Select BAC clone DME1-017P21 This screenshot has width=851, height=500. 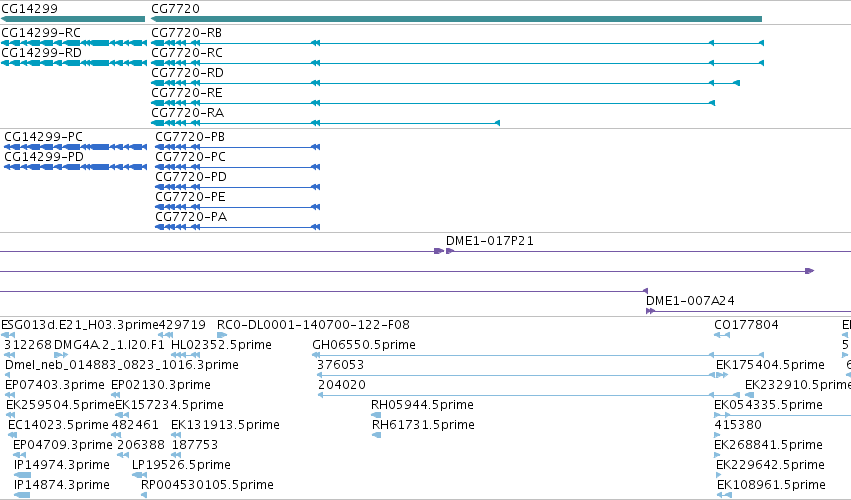coord(490,240)
